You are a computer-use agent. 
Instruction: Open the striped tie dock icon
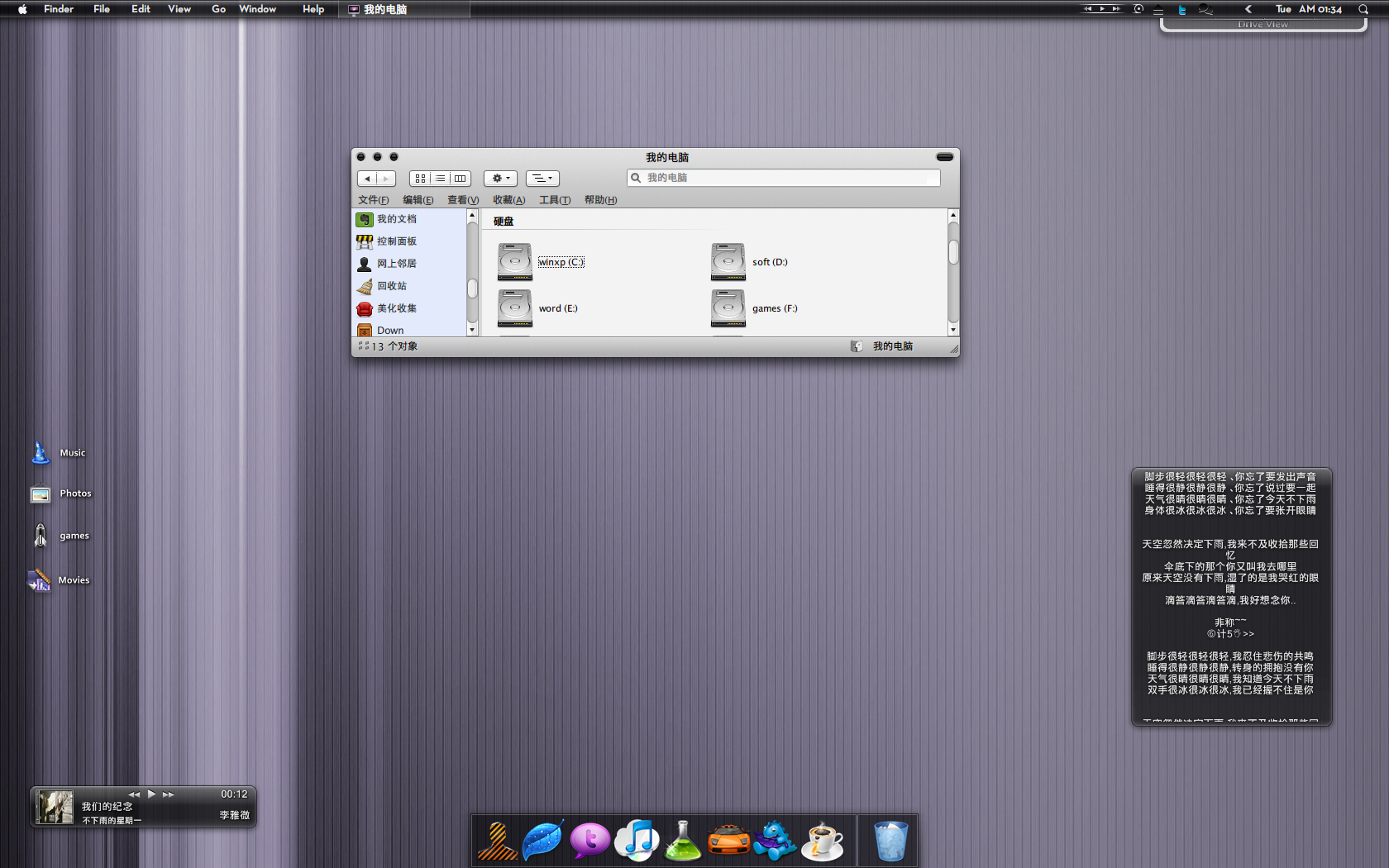[498, 840]
